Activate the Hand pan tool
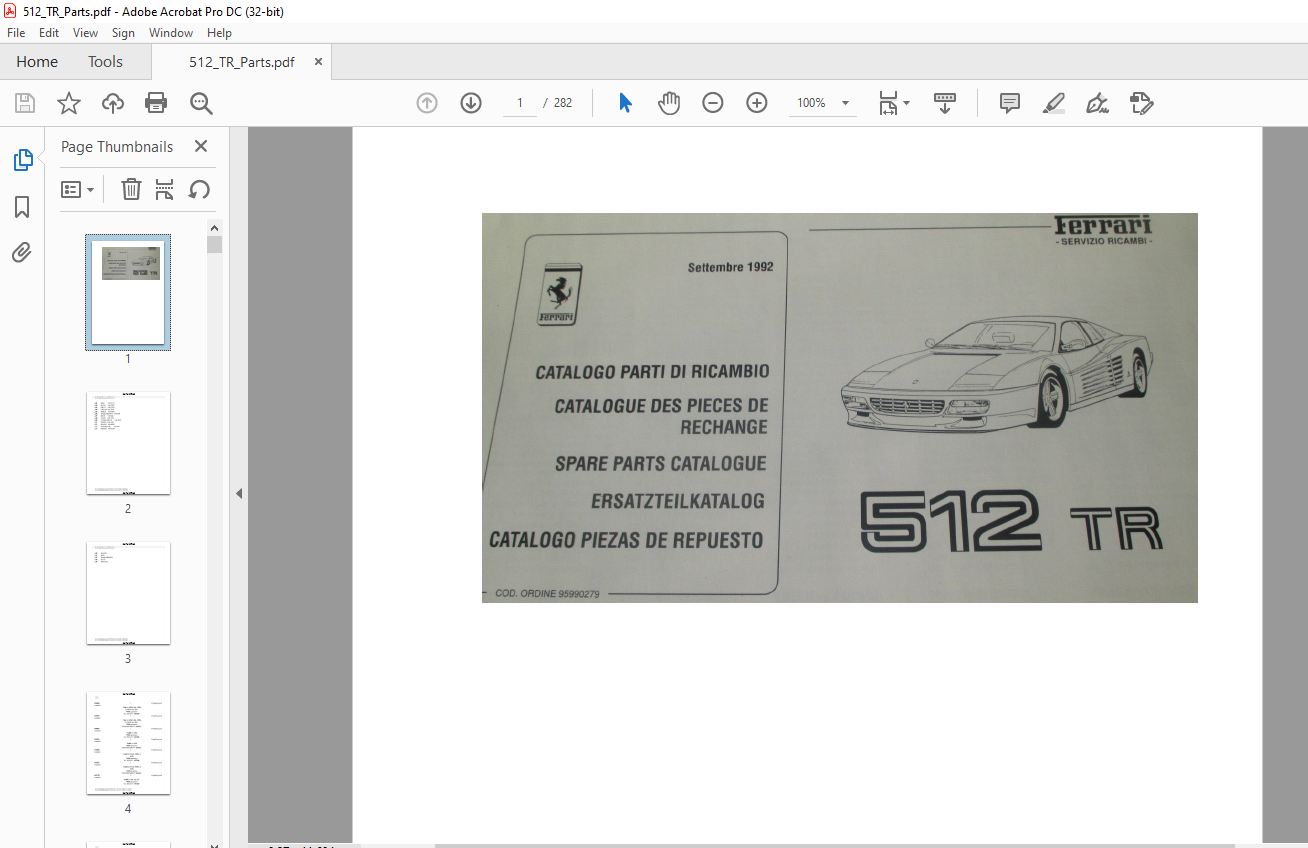This screenshot has width=1308, height=848. pos(669,103)
